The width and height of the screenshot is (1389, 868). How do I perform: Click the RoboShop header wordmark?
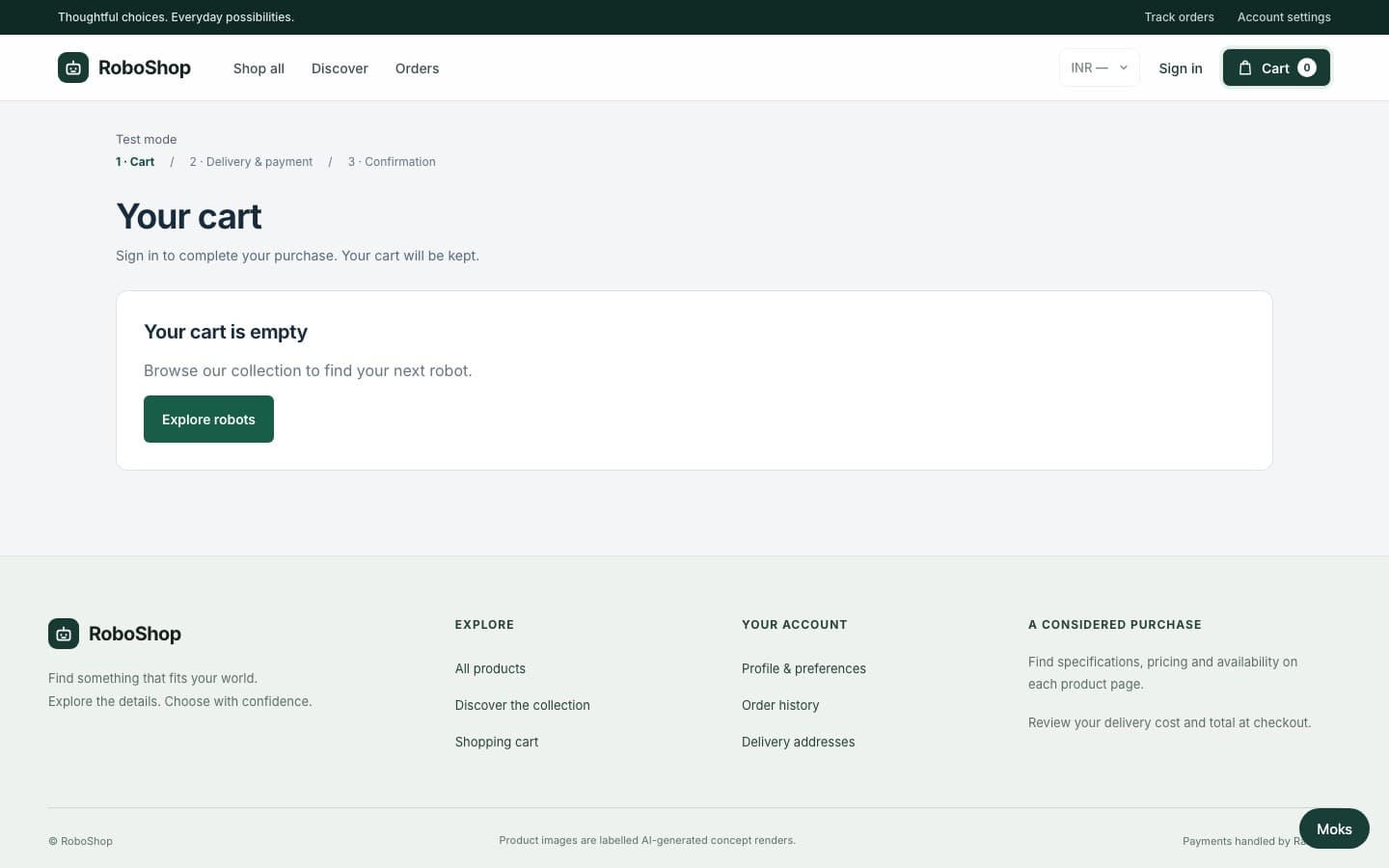coord(145,68)
